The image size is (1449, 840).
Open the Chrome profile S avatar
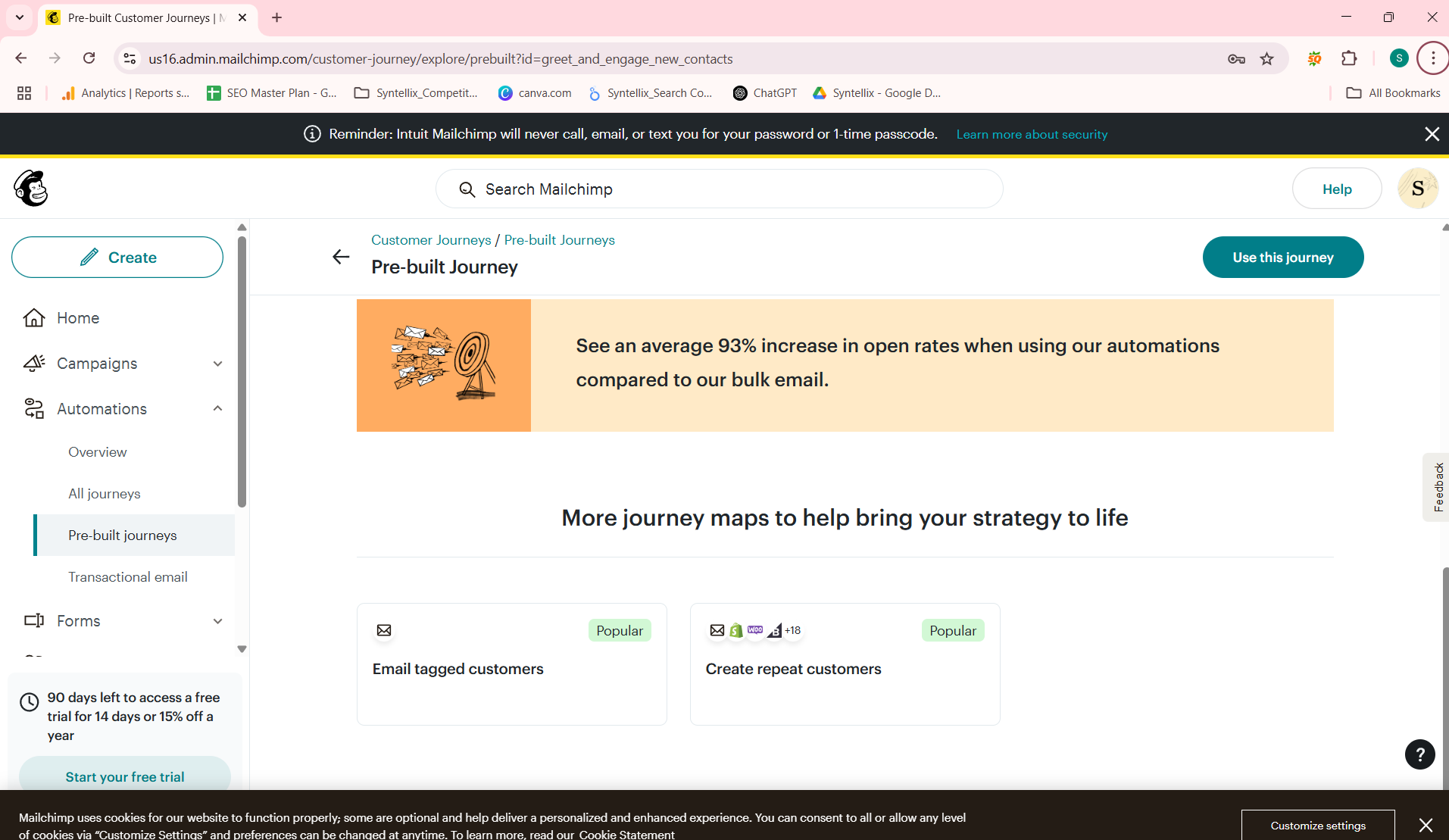(x=1399, y=58)
